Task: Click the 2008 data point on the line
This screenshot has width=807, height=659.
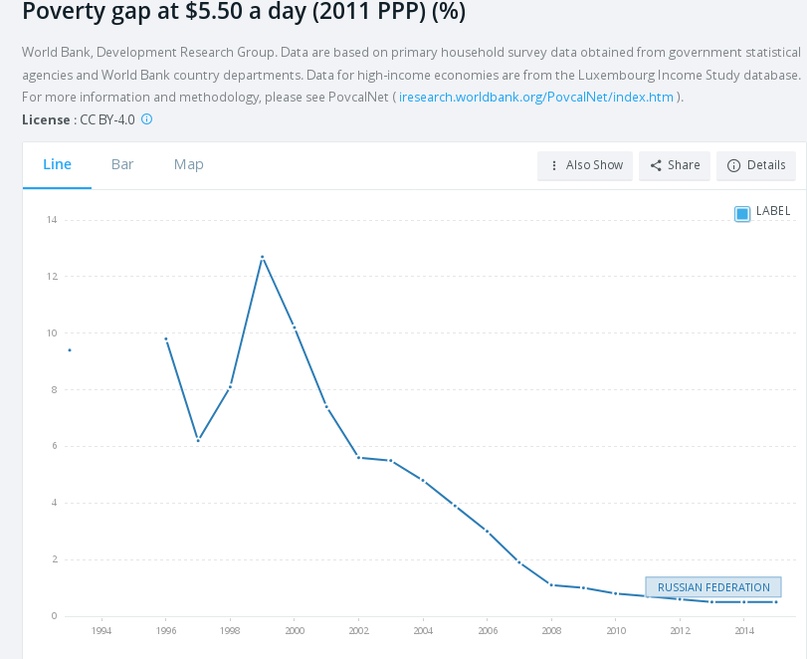Action: click(551, 584)
